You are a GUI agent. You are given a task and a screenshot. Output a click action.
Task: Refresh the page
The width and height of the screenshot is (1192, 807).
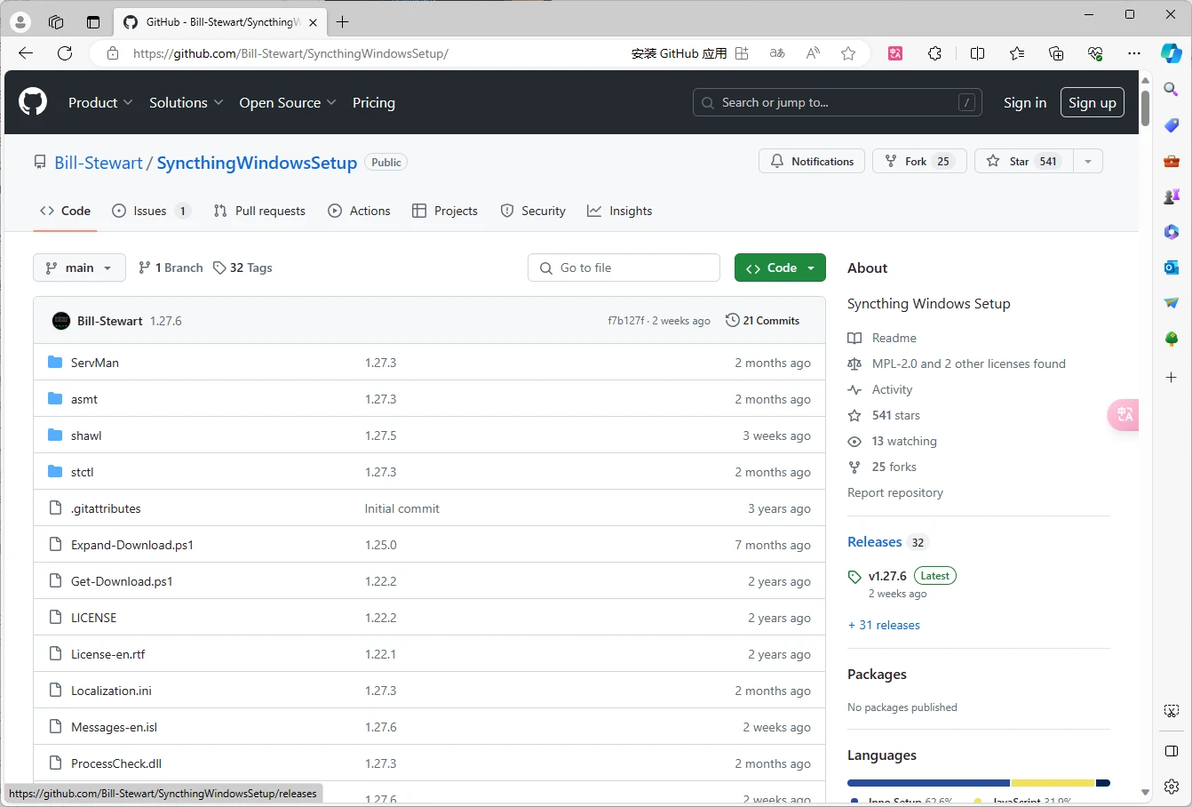pyautogui.click(x=65, y=53)
